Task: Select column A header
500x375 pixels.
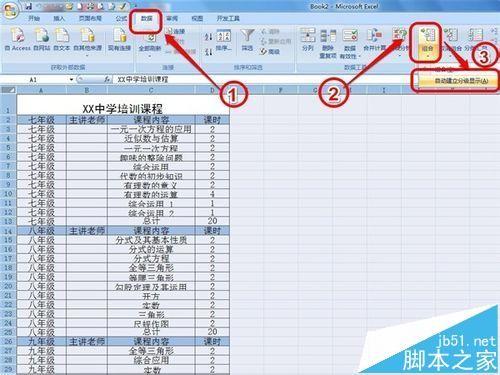Action: 41,90
